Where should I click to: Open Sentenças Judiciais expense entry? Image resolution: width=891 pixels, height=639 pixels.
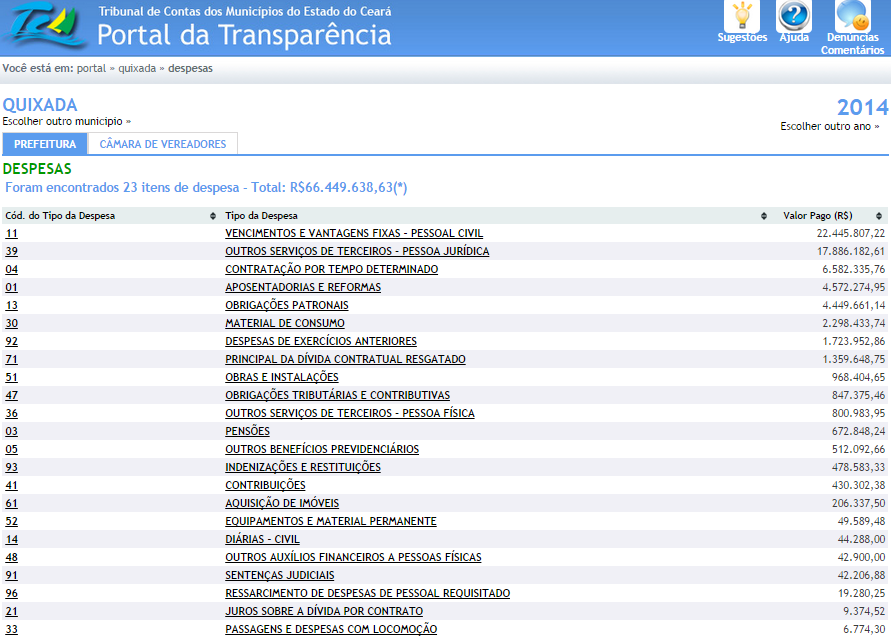click(281, 575)
